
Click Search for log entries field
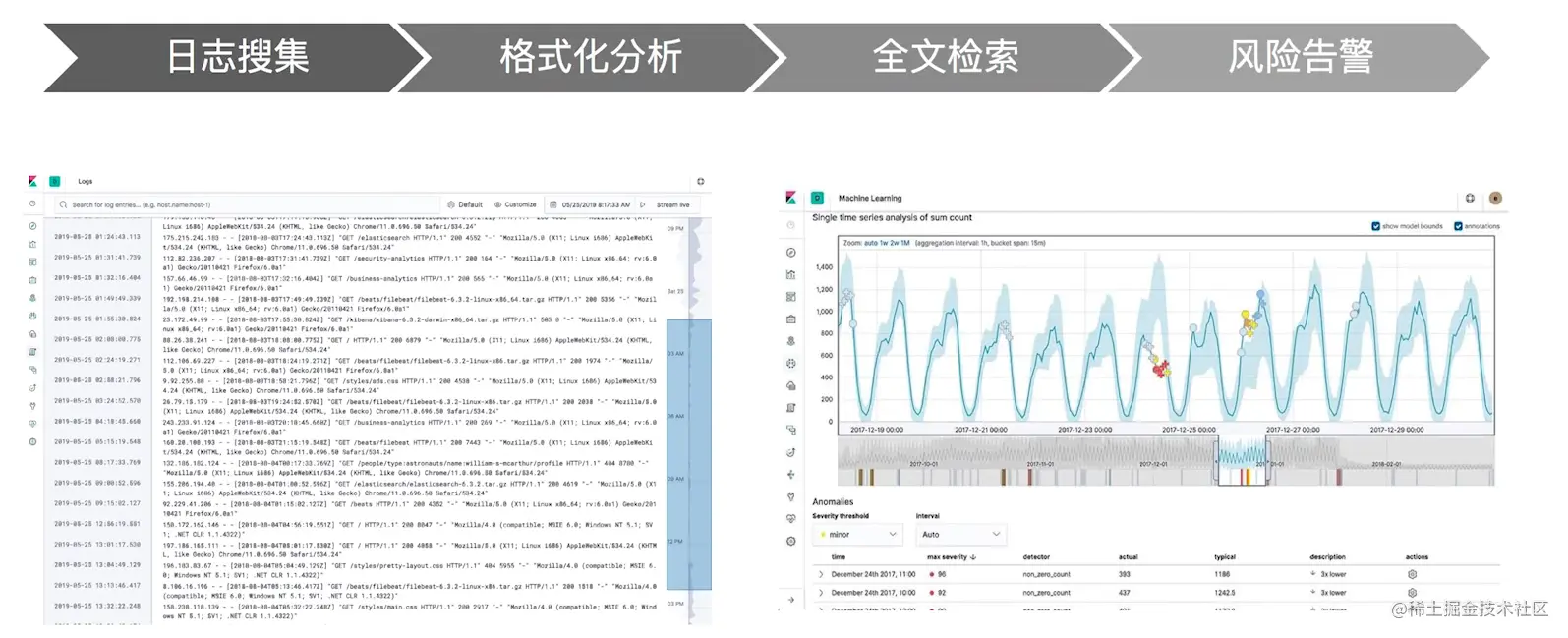click(x=246, y=204)
